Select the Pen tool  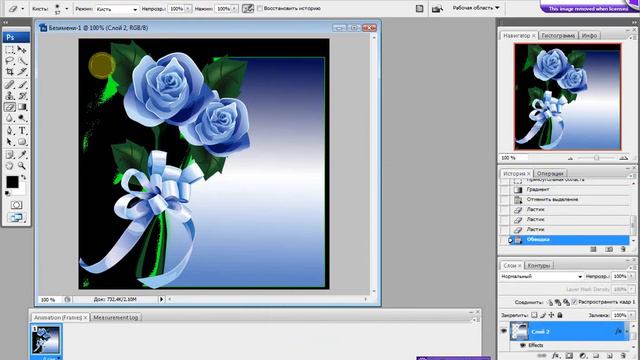coord(10,131)
